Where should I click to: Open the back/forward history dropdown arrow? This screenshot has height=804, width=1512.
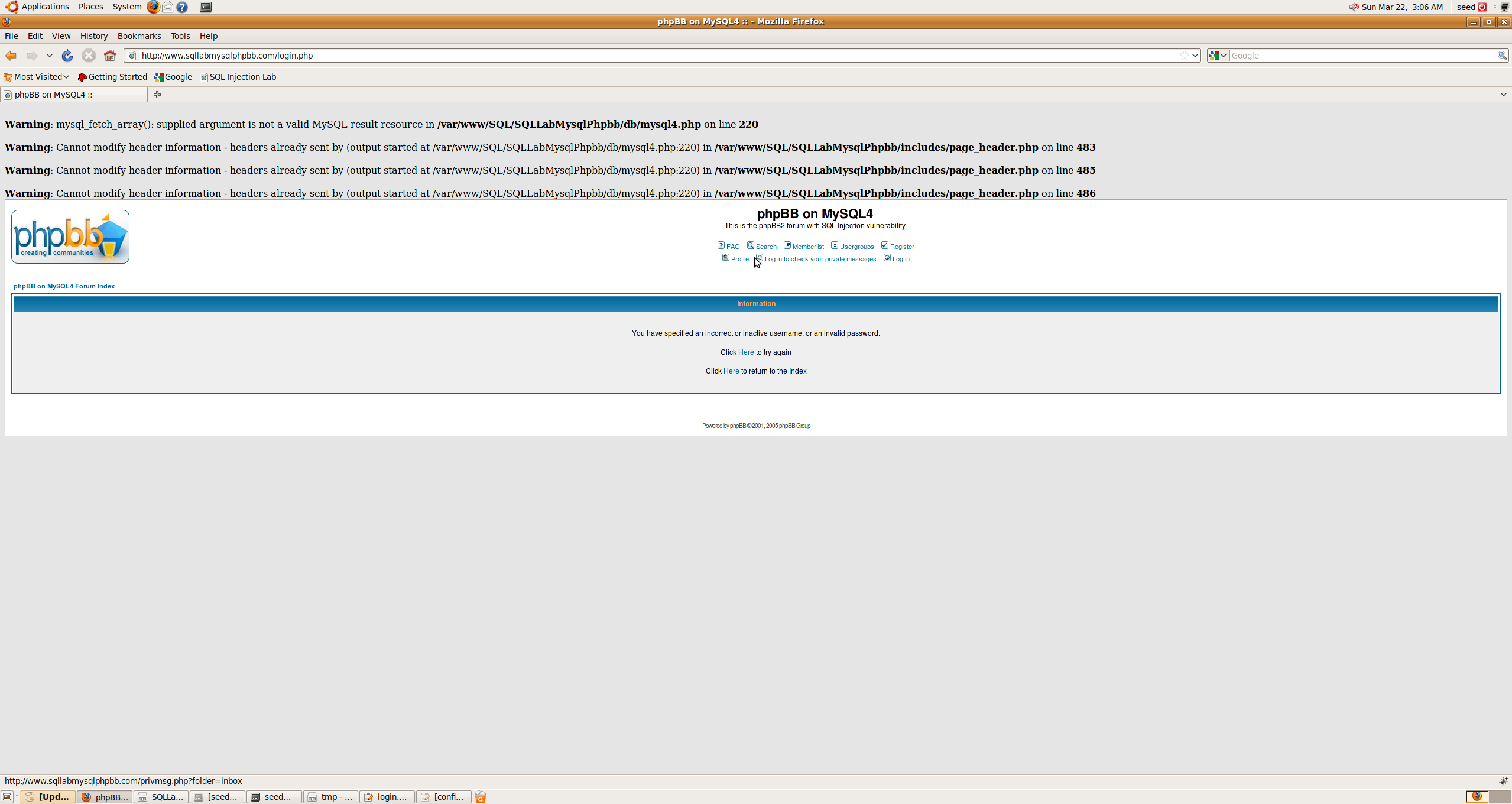point(50,56)
